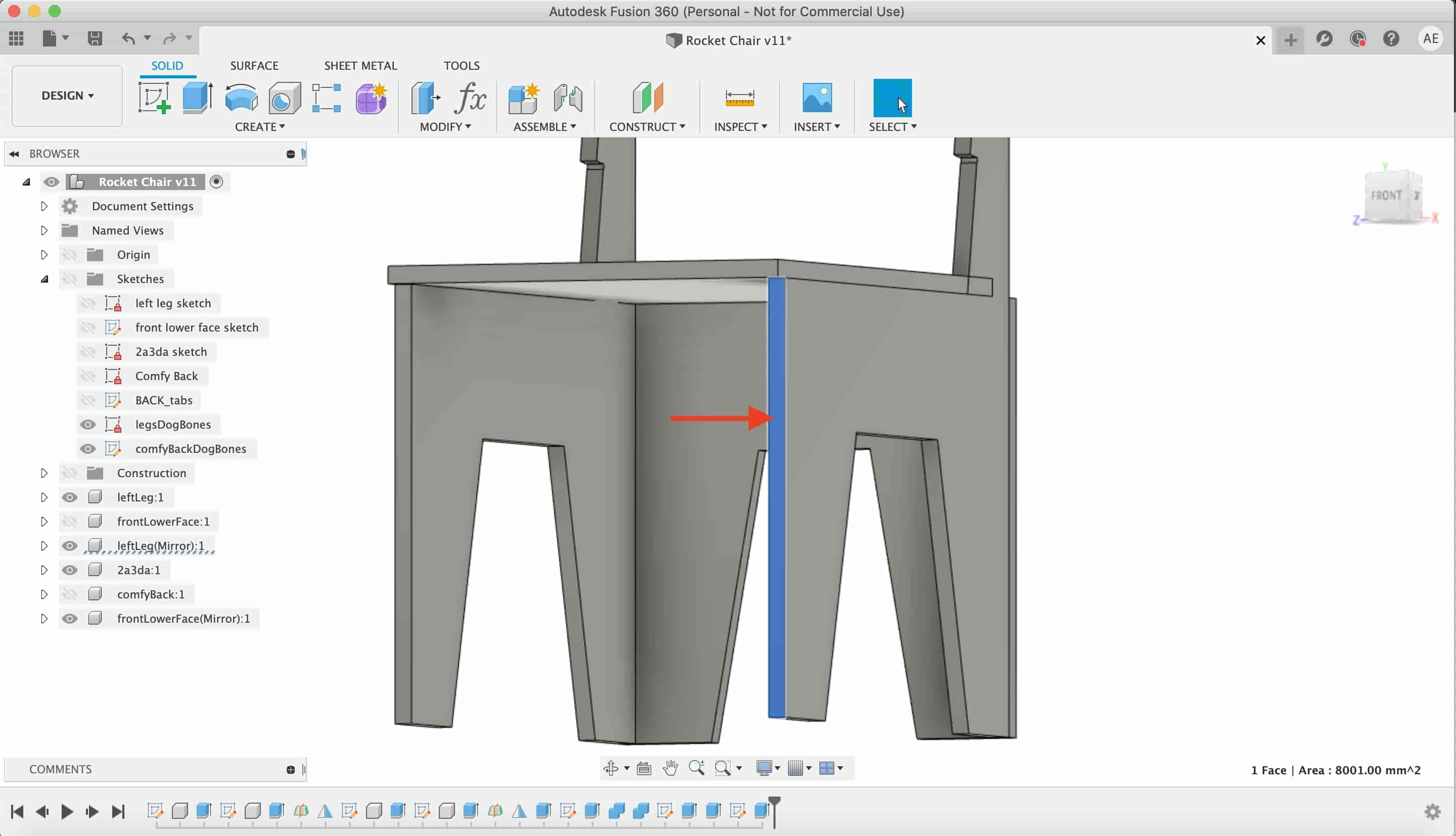
Task: Close the Rocket Chair v11 document tab
Action: tap(1260, 40)
